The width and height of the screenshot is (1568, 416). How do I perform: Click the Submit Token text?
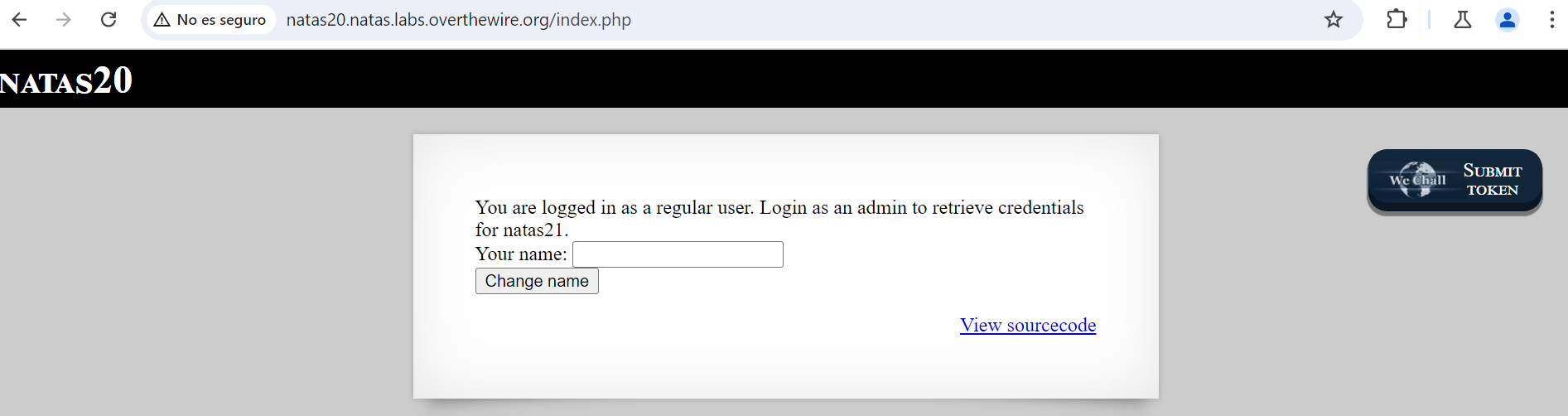pyautogui.click(x=1492, y=180)
